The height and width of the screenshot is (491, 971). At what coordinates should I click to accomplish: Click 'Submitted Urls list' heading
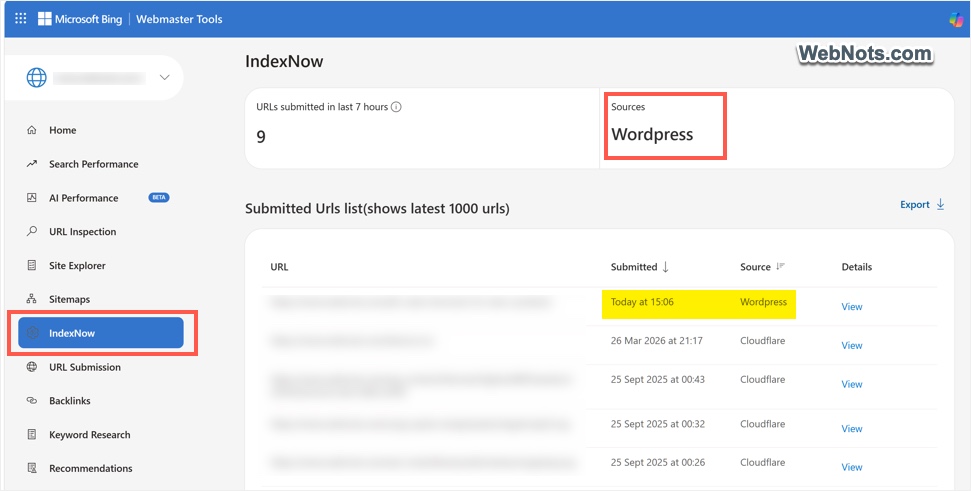pyautogui.click(x=377, y=209)
